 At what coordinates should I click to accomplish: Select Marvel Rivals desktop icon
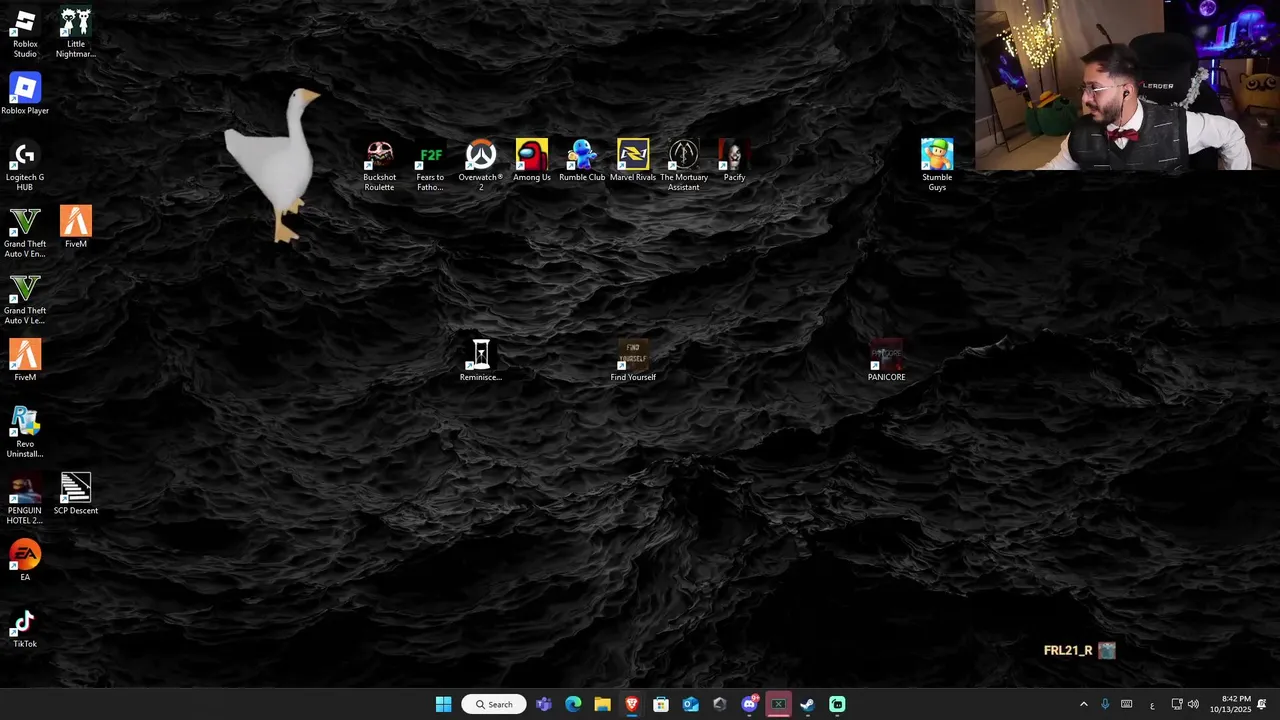click(x=633, y=161)
